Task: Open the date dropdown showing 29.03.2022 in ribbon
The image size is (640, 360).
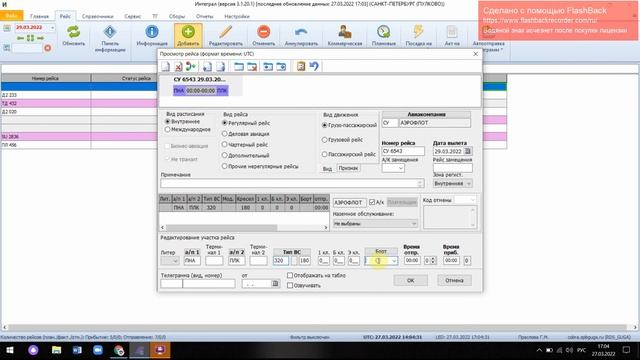Action: 52,28
